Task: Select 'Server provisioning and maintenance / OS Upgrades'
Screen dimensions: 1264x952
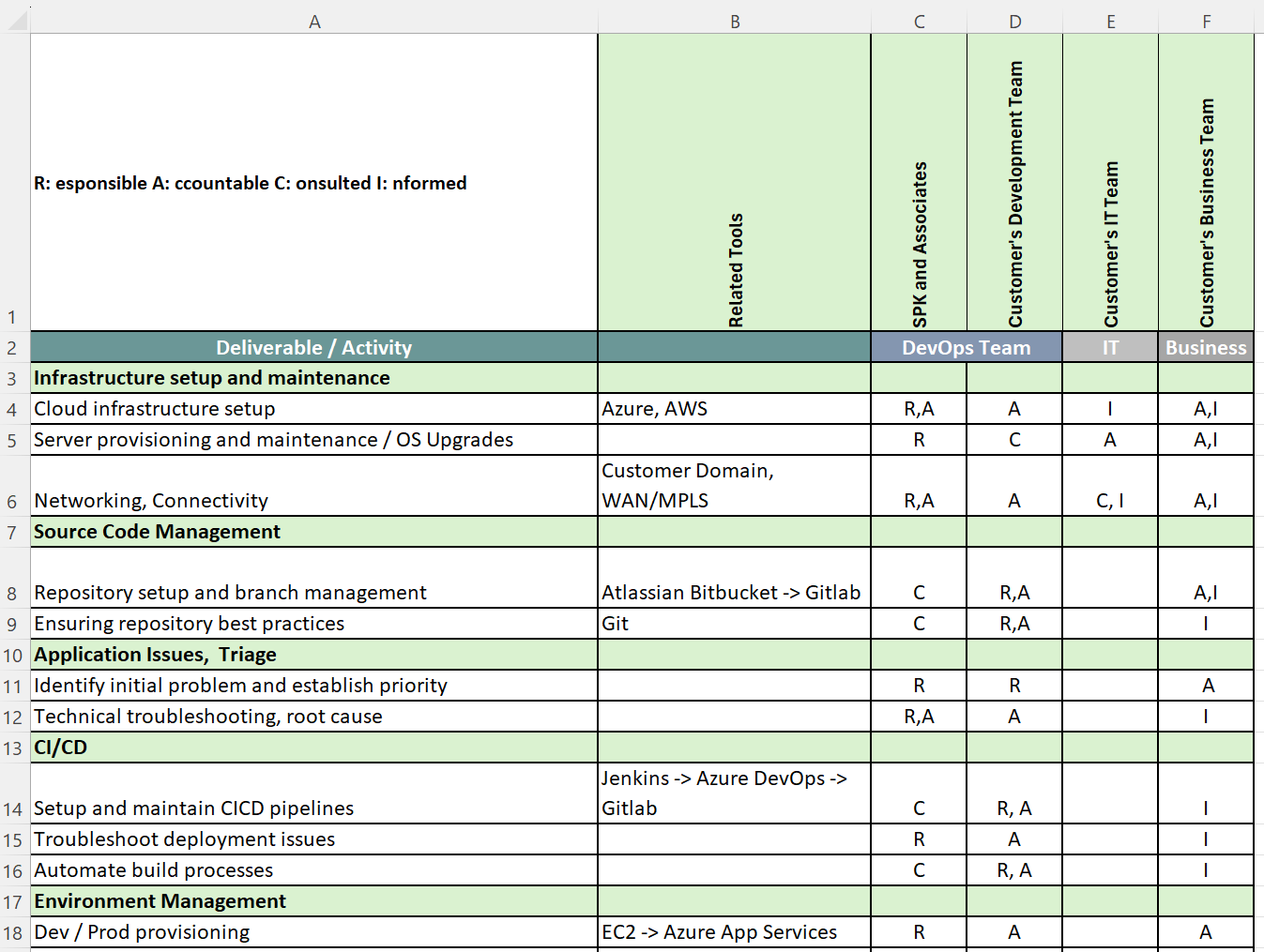Action: point(314,440)
